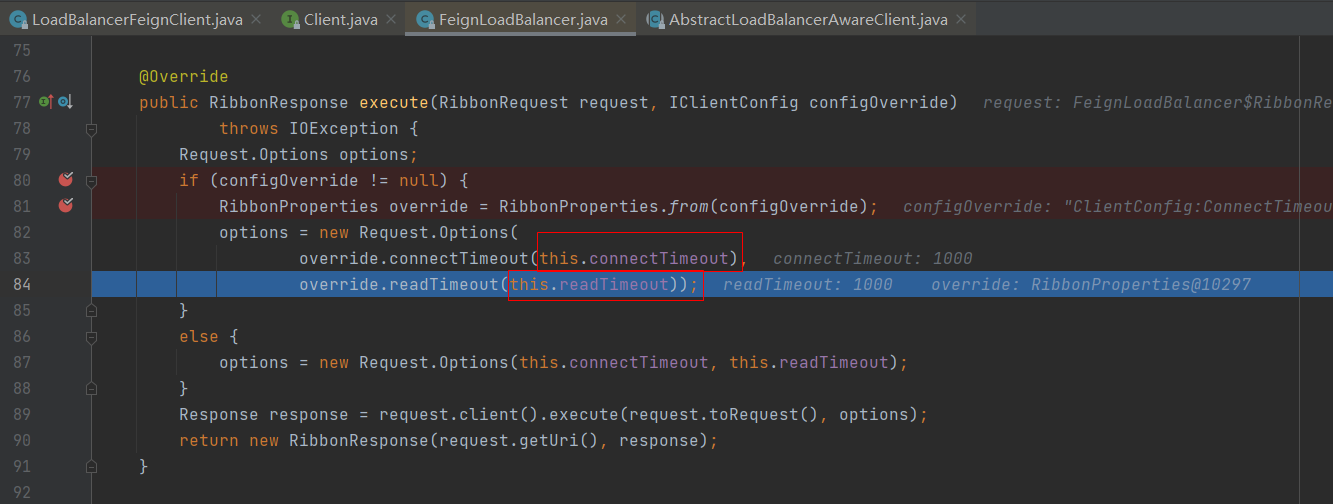1333x504 pixels.
Task: Click the class icon on AbstractLoadBalancerAwareClient.java tab
Action: [655, 19]
